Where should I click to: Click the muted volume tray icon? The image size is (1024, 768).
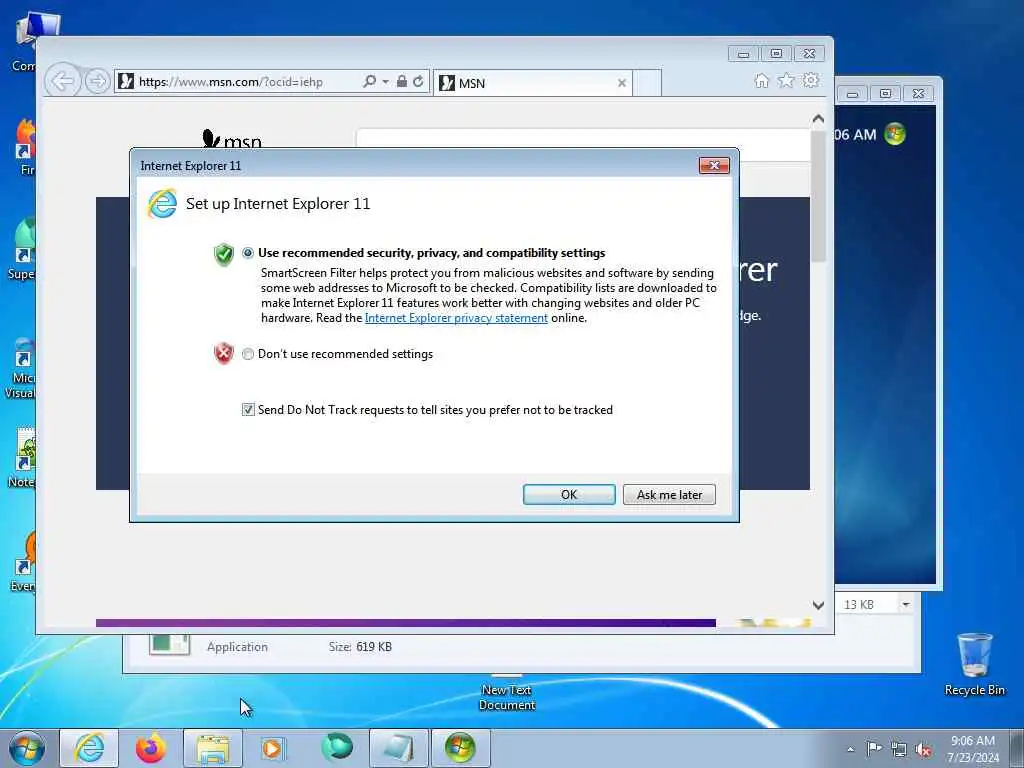923,749
